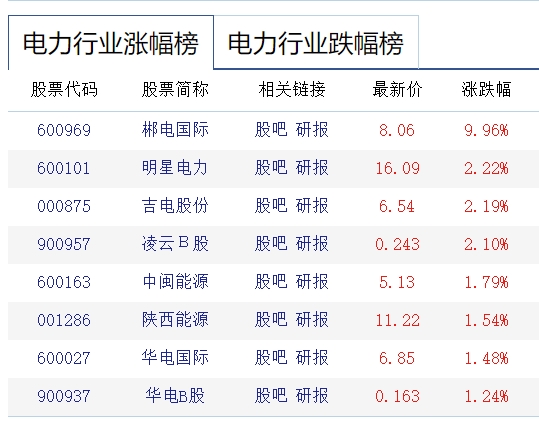
Task: Select the 2.10% change value
Action: (486, 244)
